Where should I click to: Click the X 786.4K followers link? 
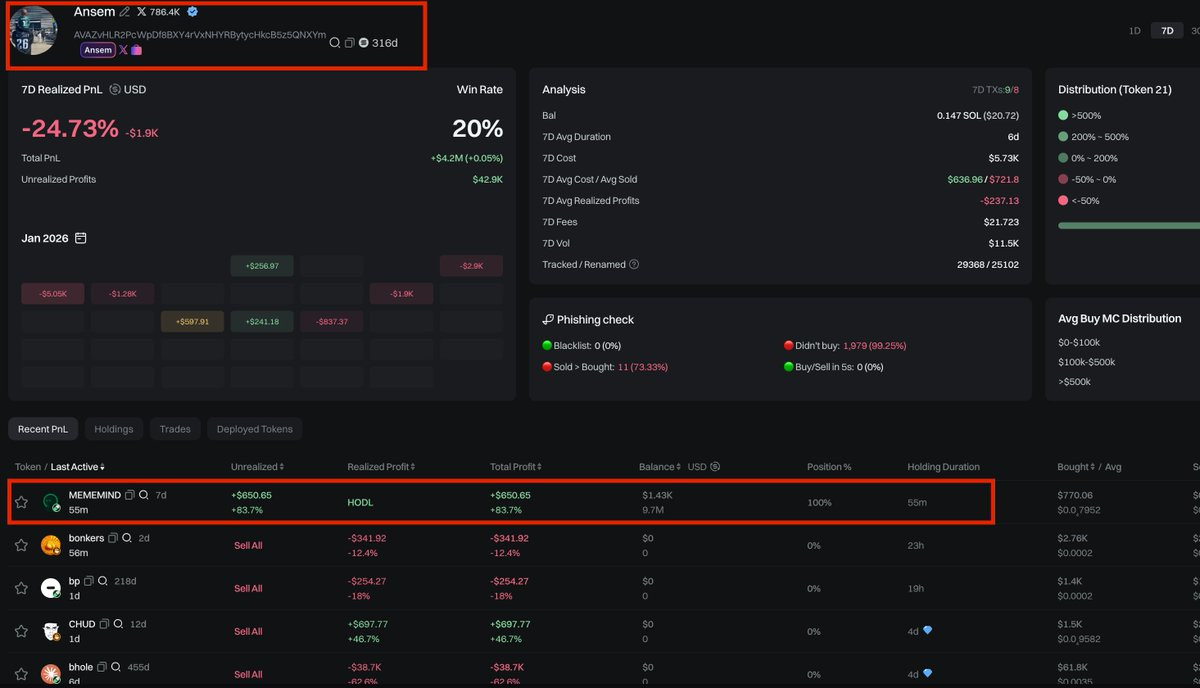160,12
